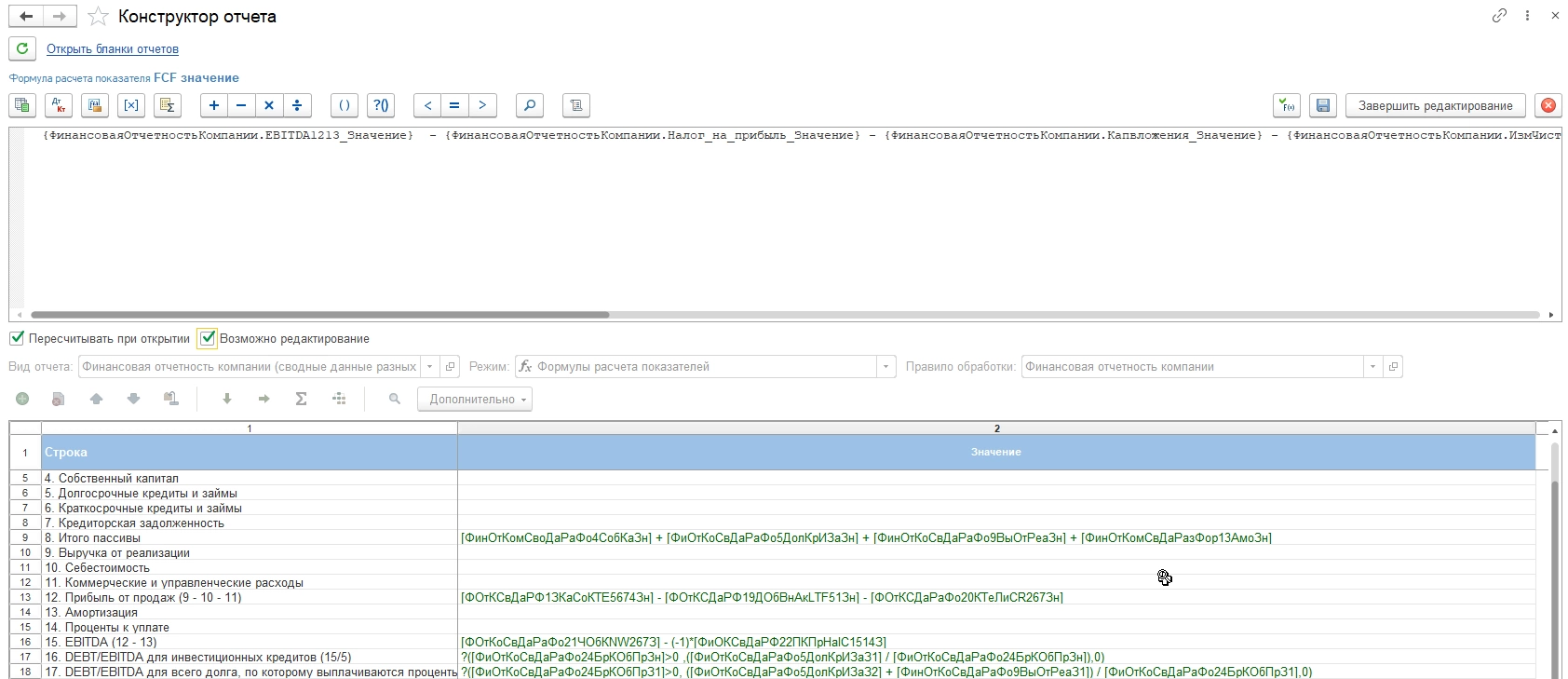The height and width of the screenshot is (679, 1568).
Task: Insert a greater-than sign into the formula
Action: (482, 105)
